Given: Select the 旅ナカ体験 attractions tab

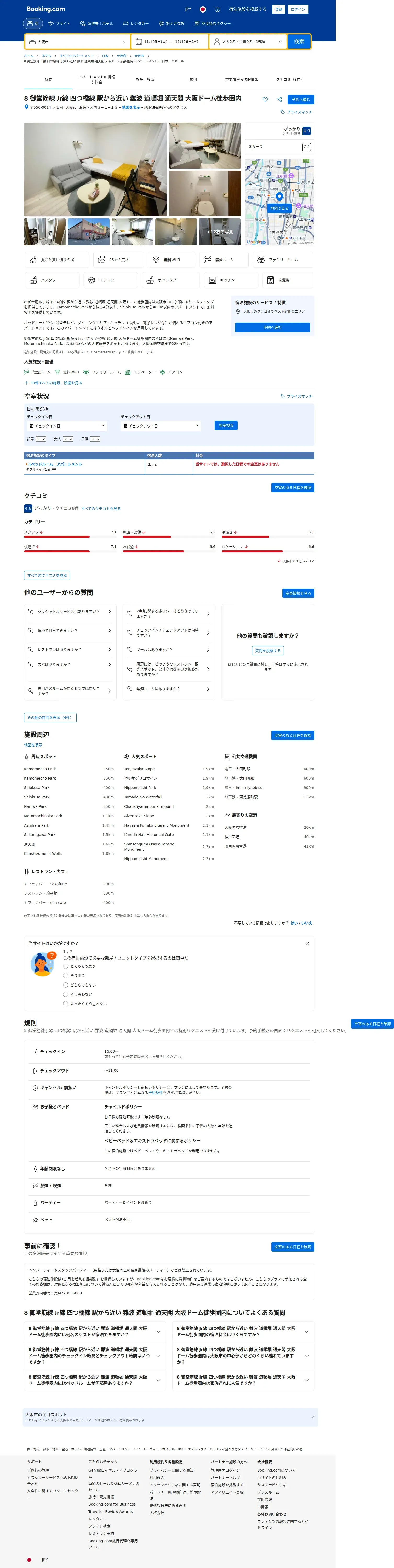Looking at the screenshot, I should (x=171, y=24).
